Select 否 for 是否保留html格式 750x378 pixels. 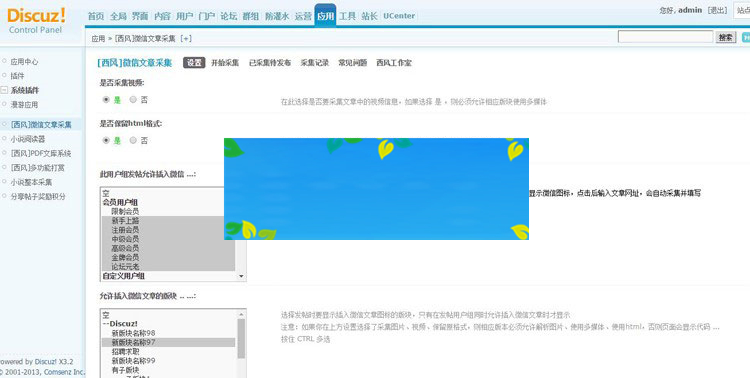(133, 140)
